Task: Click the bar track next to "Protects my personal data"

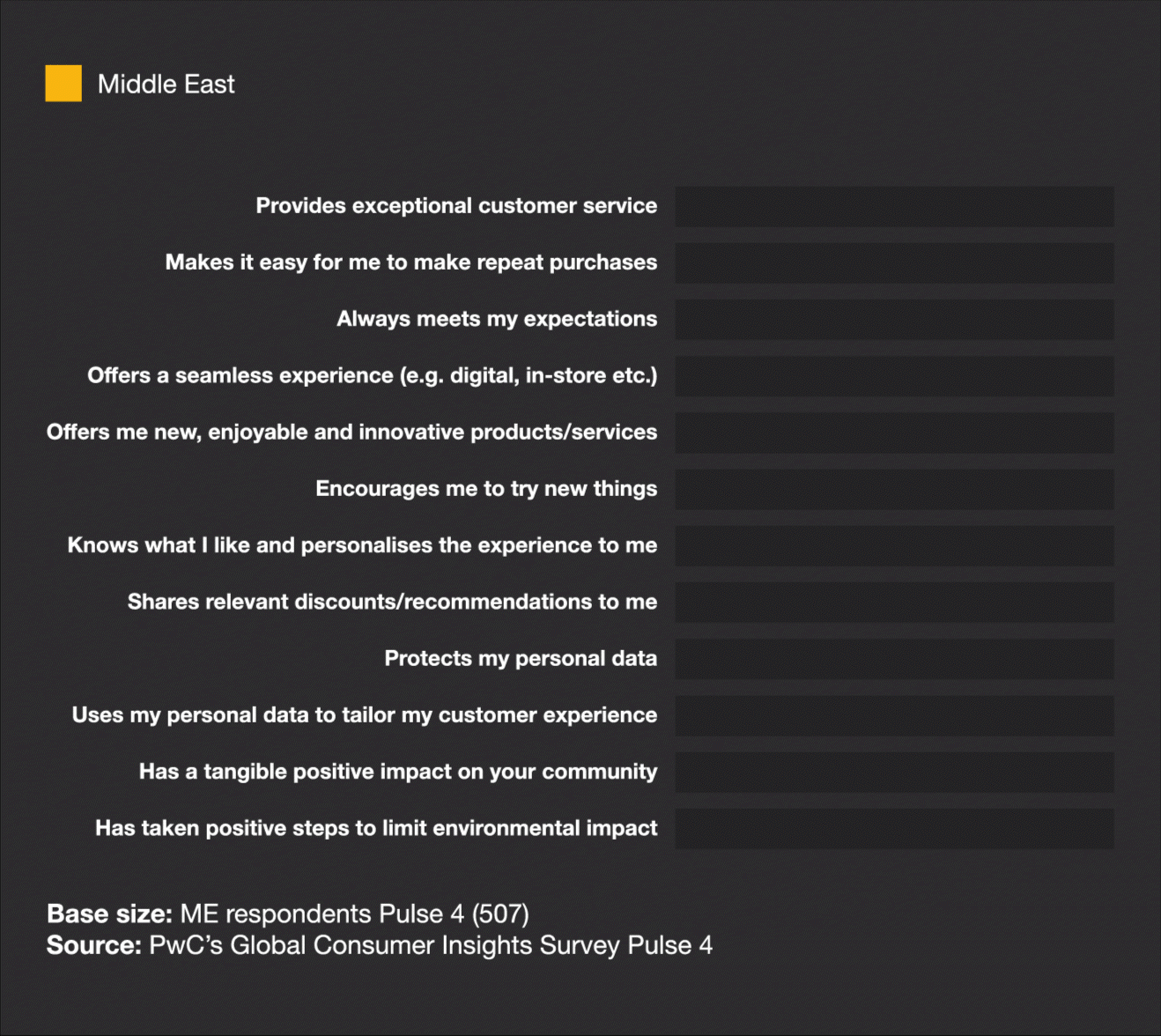Action: point(894,659)
